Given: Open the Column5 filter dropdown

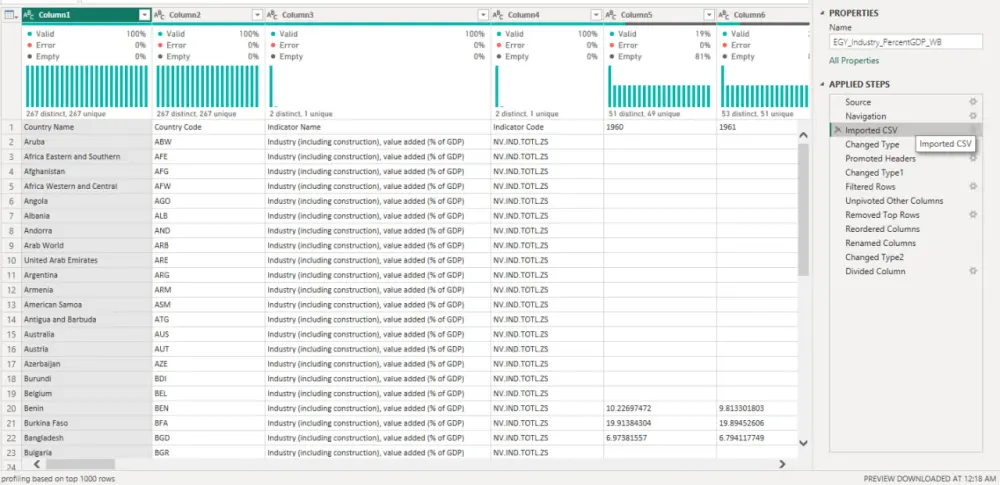Looking at the screenshot, I should [709, 15].
